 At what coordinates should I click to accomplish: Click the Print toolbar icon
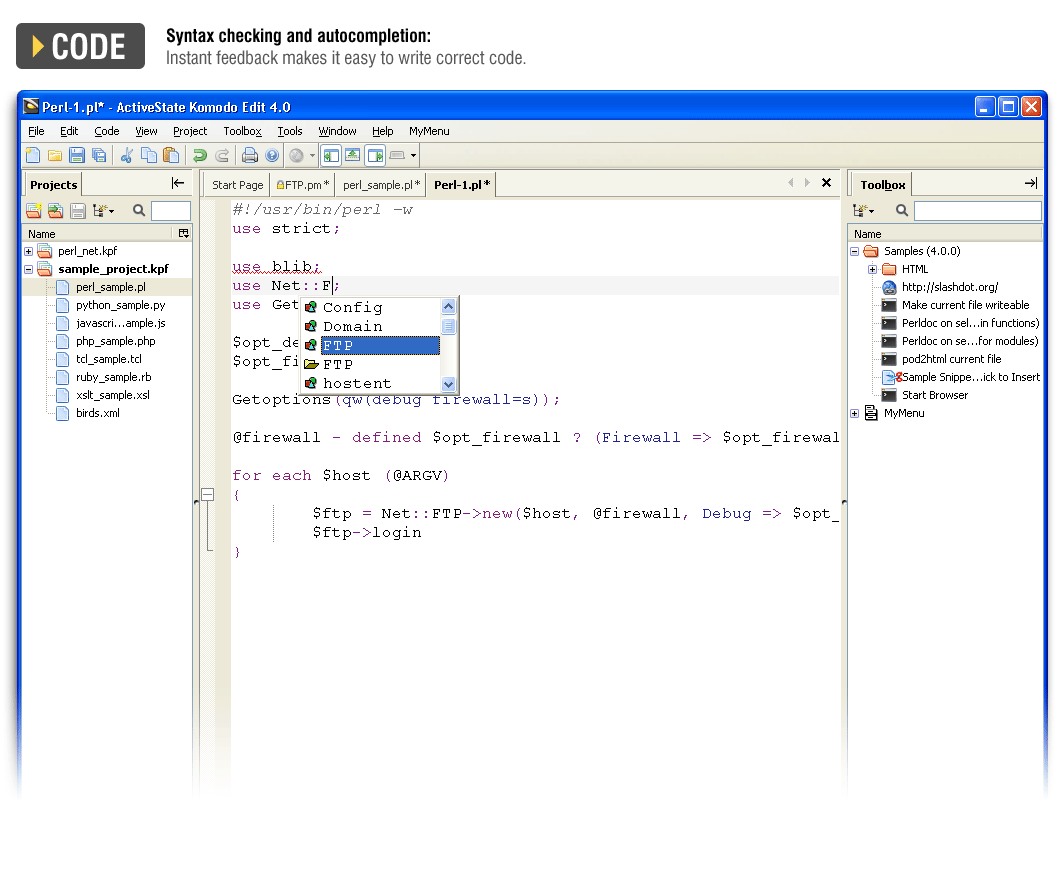250,155
